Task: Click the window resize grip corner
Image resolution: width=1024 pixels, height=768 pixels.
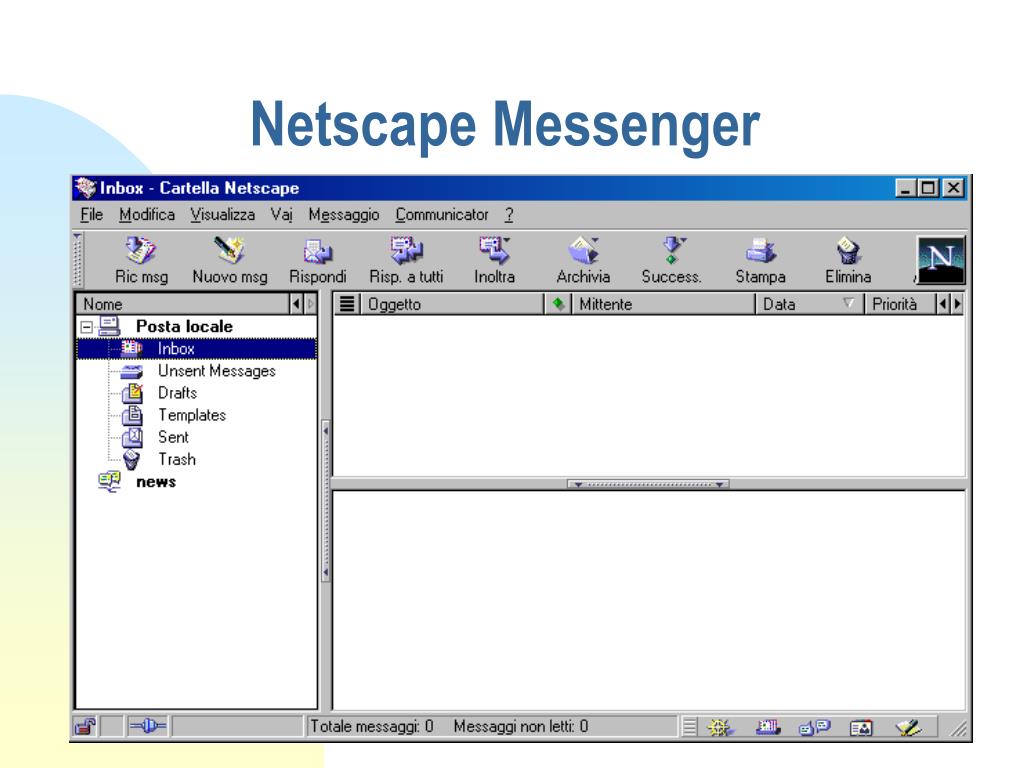Action: click(958, 729)
